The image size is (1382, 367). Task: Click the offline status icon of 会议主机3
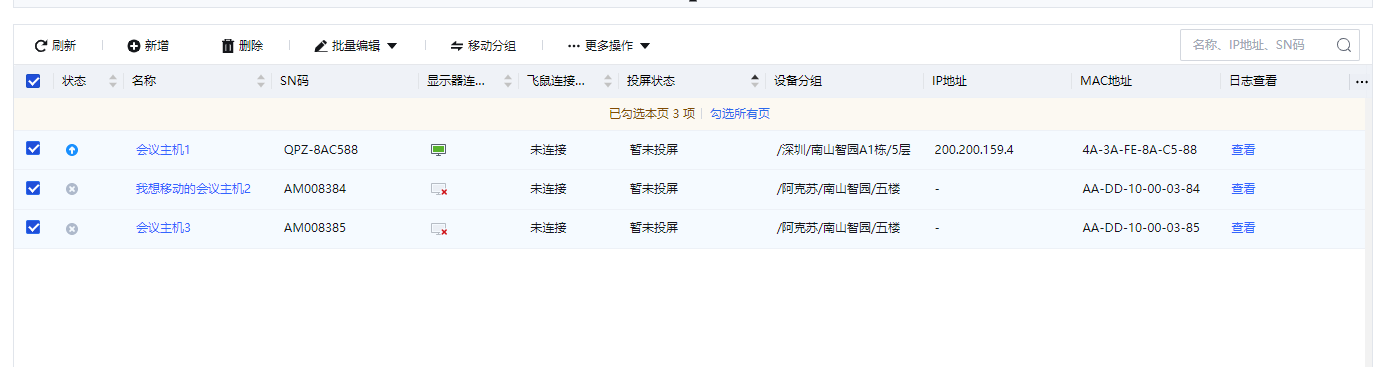[x=72, y=228]
